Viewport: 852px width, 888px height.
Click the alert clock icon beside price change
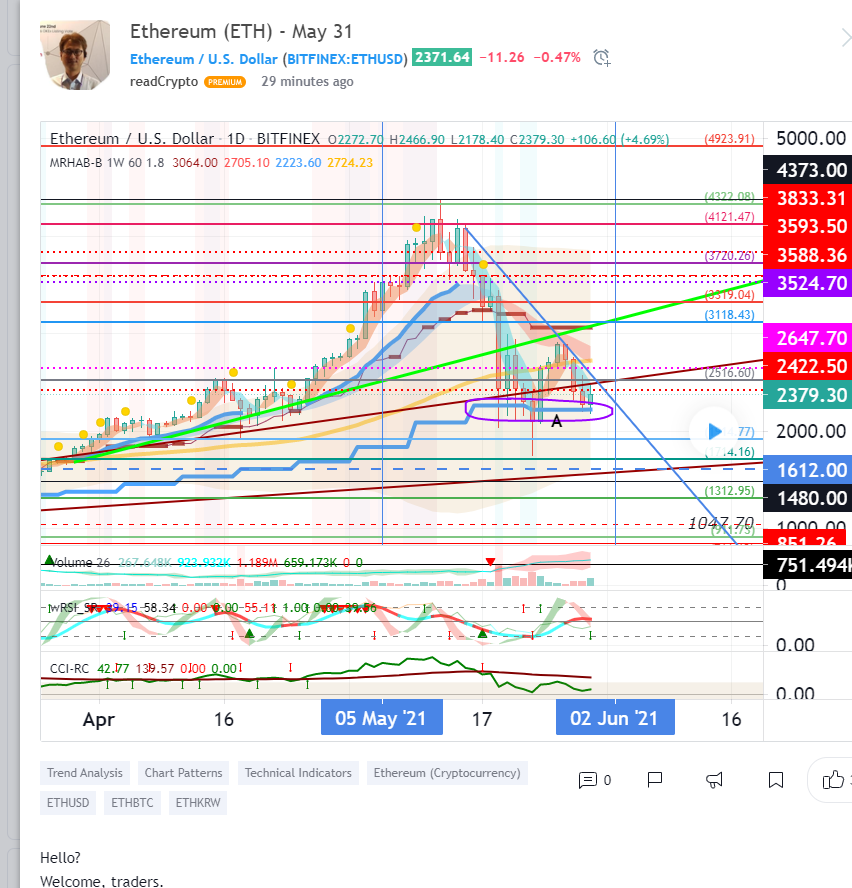point(602,57)
